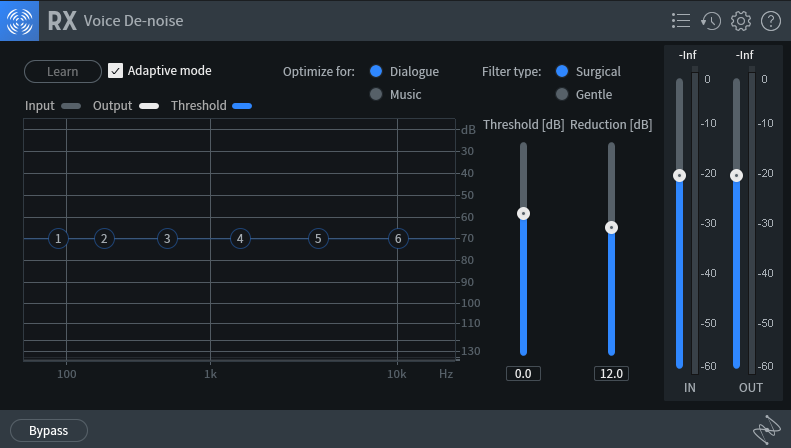Select threshold node 5
This screenshot has height=448, width=791.
point(318,239)
